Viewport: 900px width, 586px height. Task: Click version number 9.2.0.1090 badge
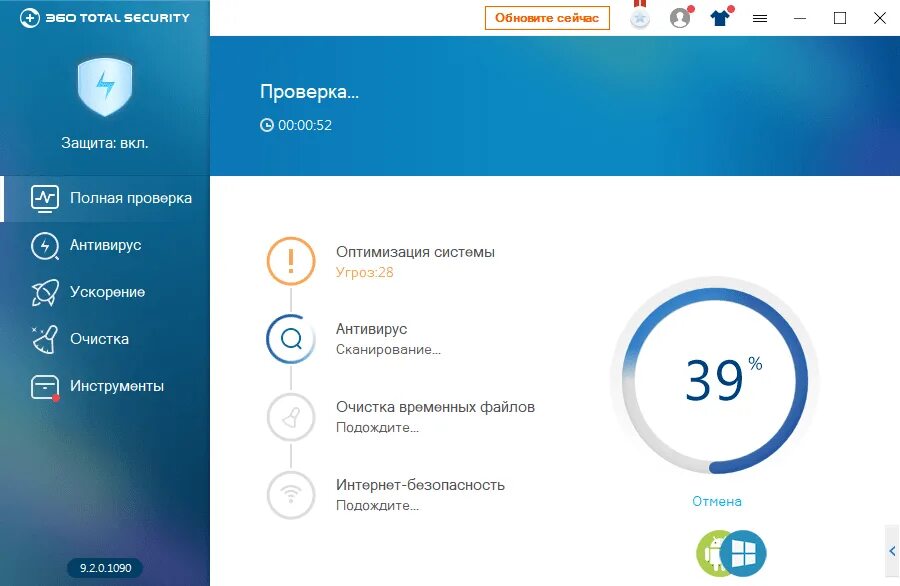pos(105,568)
